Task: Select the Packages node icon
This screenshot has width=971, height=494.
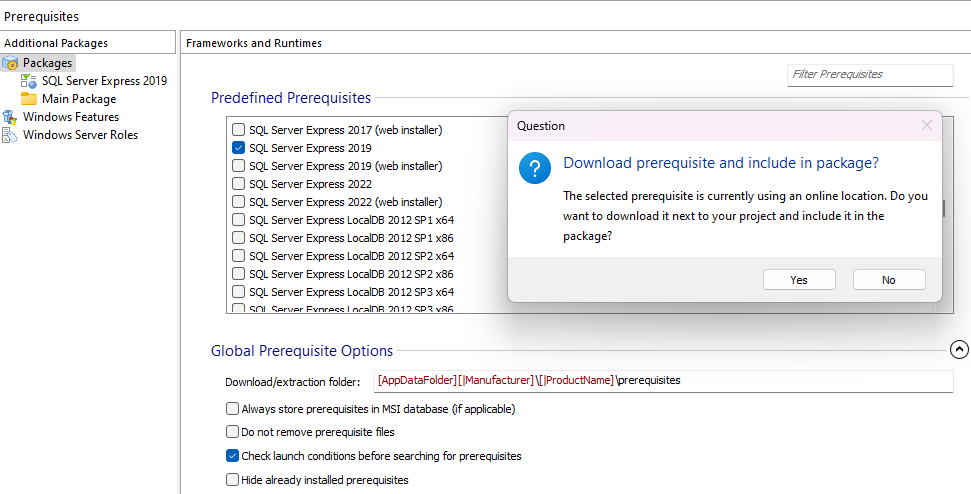Action: click(x=11, y=63)
